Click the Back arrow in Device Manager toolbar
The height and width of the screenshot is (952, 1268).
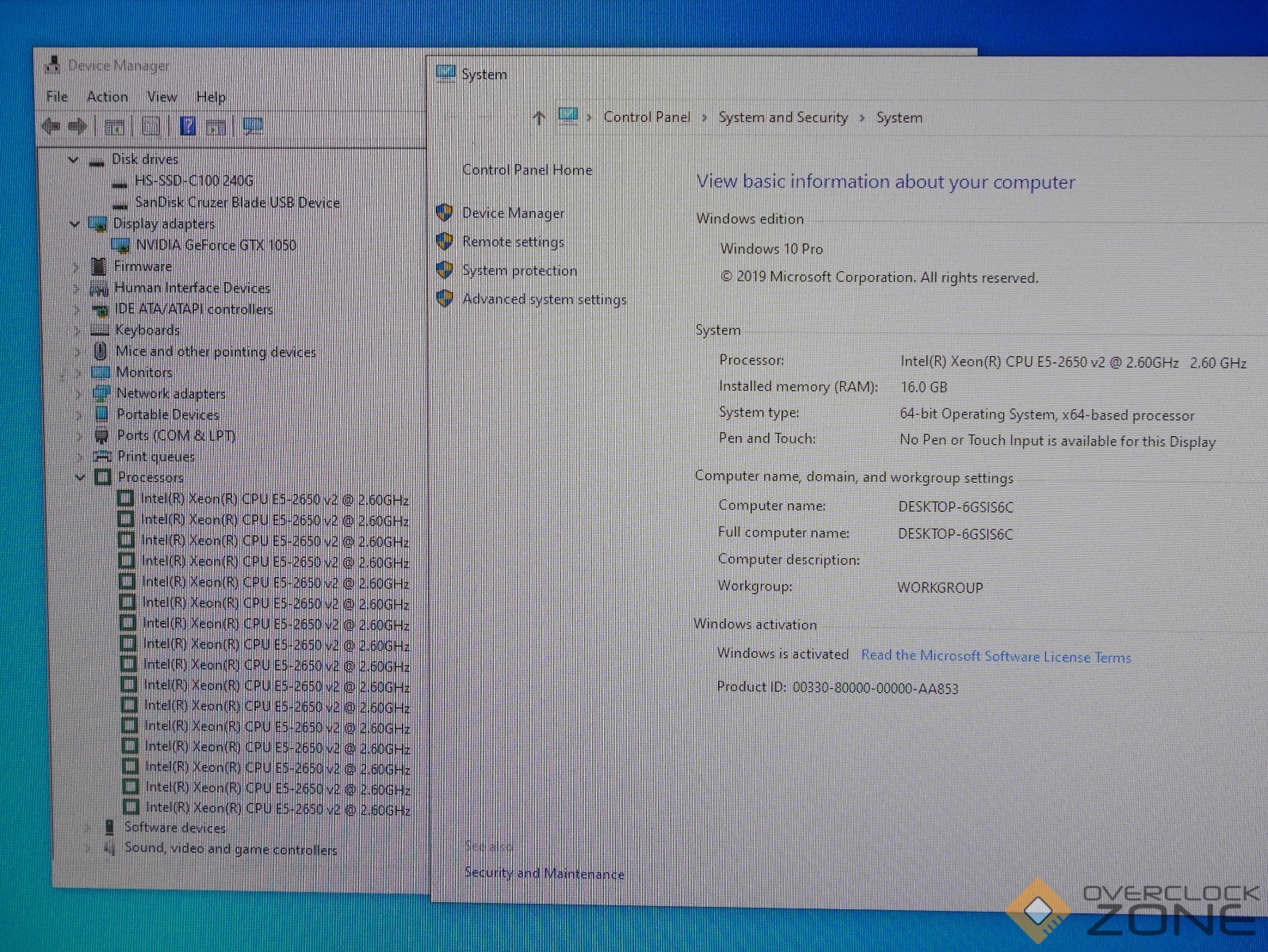51,126
